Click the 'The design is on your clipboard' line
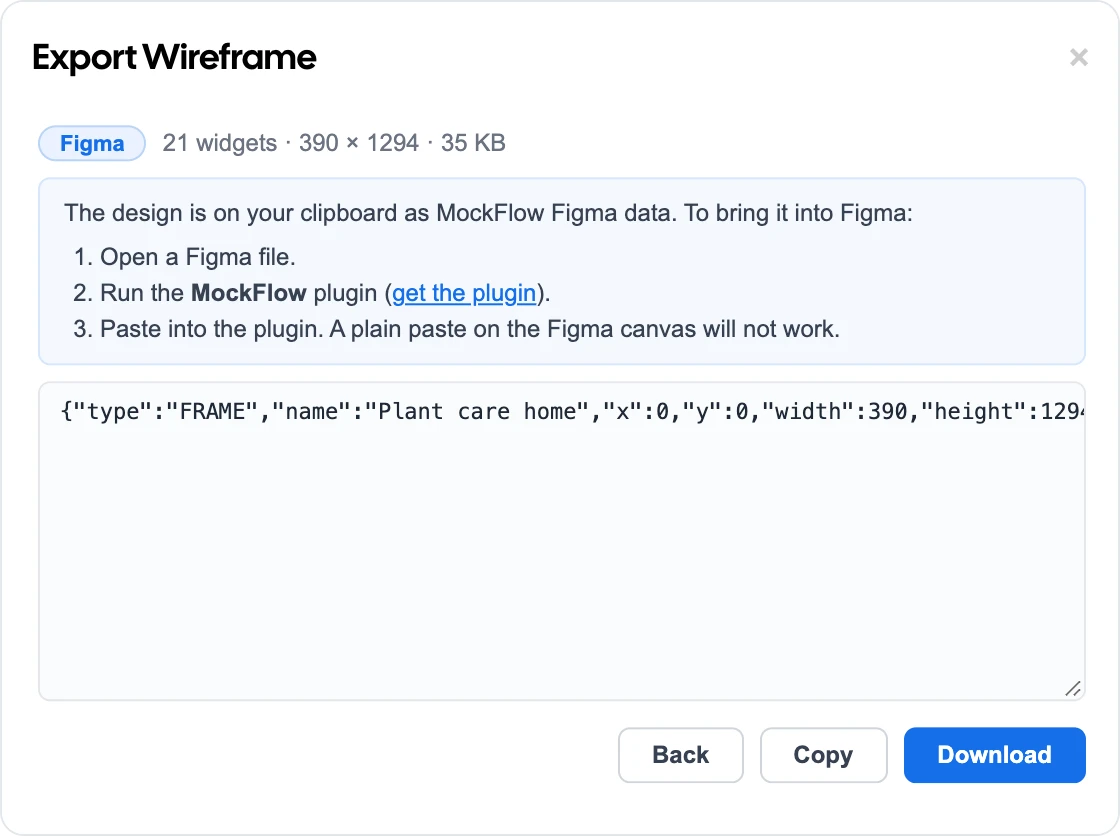Image resolution: width=1120 pixels, height=836 pixels. pos(489,213)
